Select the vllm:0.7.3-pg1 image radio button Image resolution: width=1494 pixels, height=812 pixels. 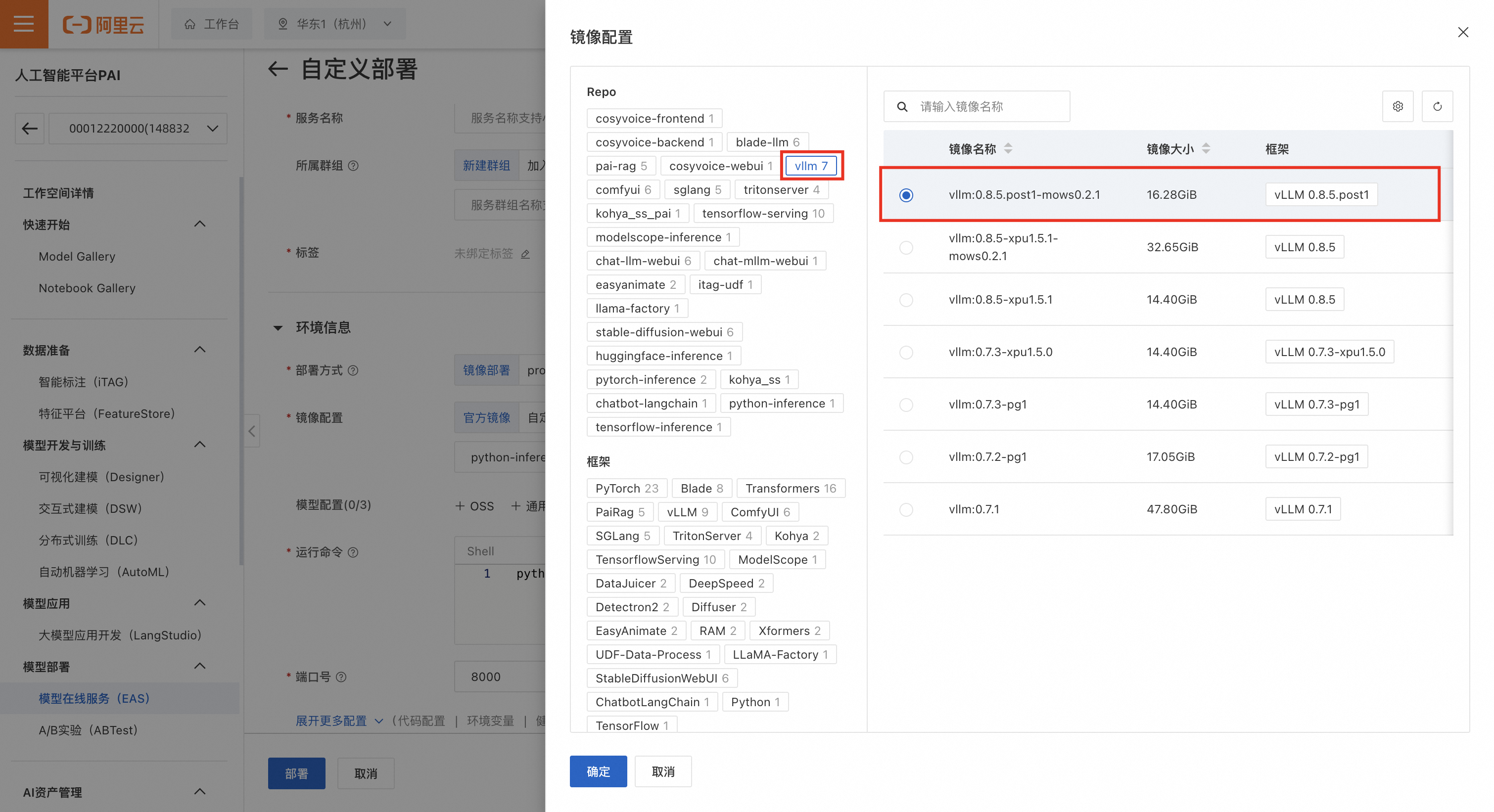coord(905,405)
